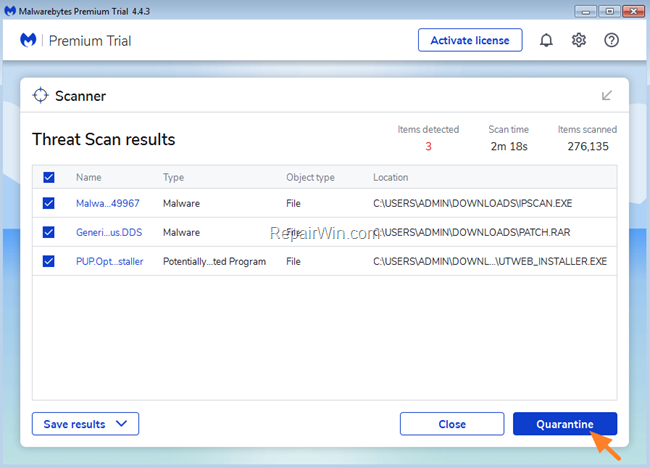Open the PUP.Opt...staller threat link
This screenshot has width=650, height=468.
tap(109, 261)
